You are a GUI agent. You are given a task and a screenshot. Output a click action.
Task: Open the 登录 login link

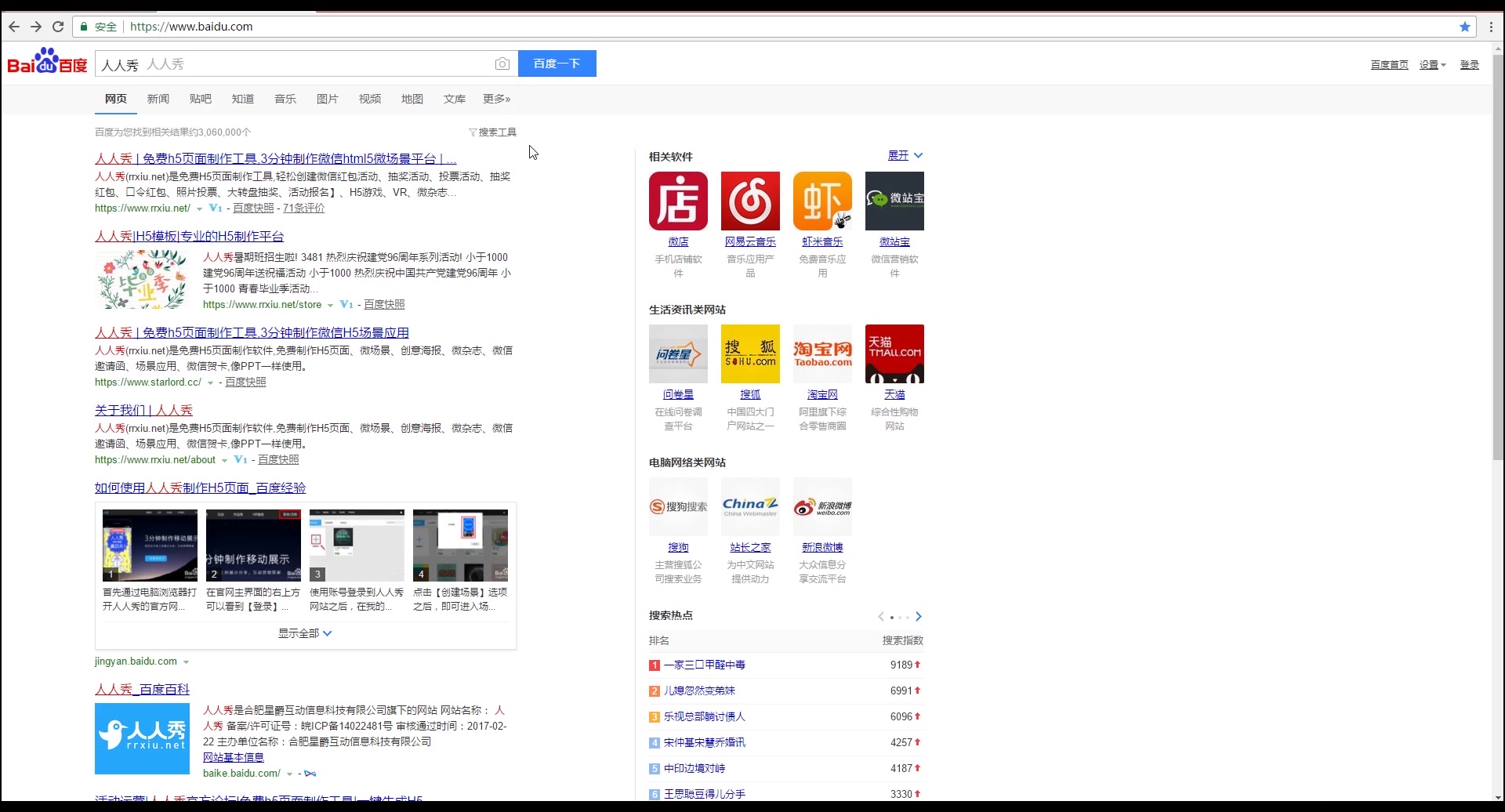pos(1470,65)
